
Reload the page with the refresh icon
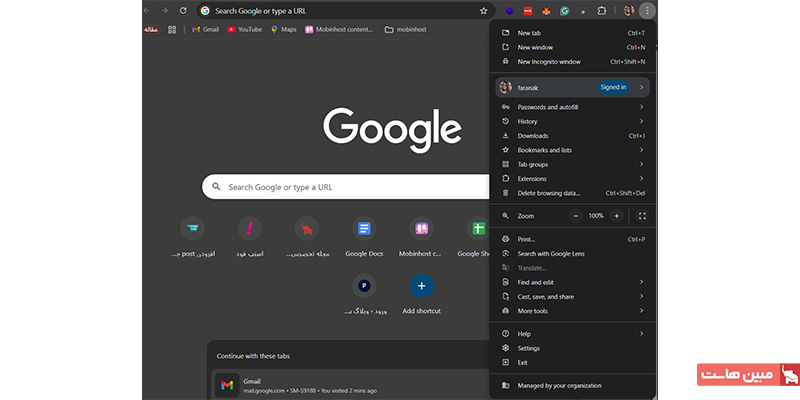pos(183,10)
